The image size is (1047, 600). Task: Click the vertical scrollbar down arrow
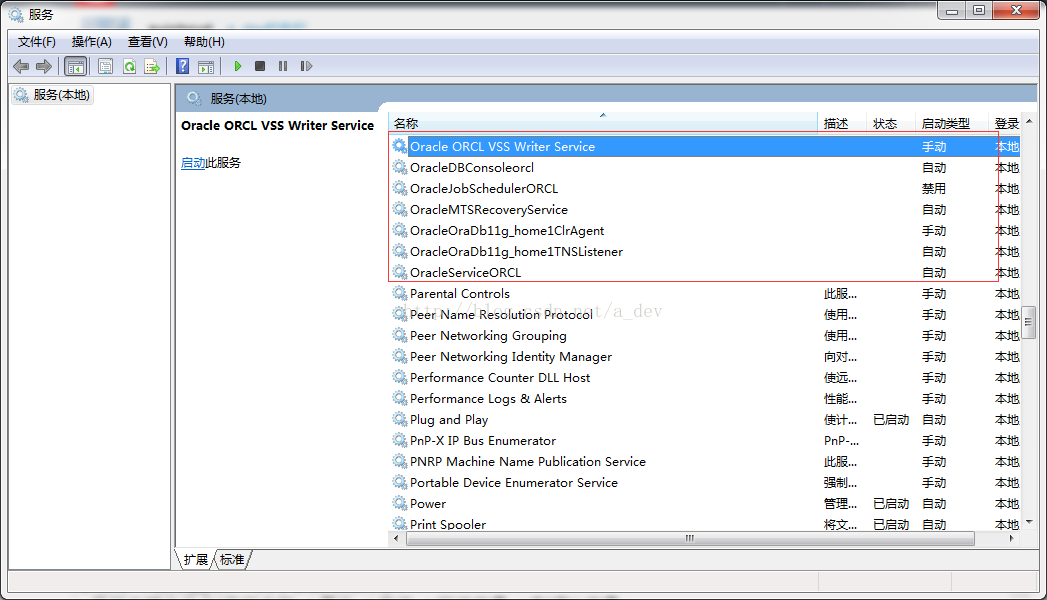1029,522
